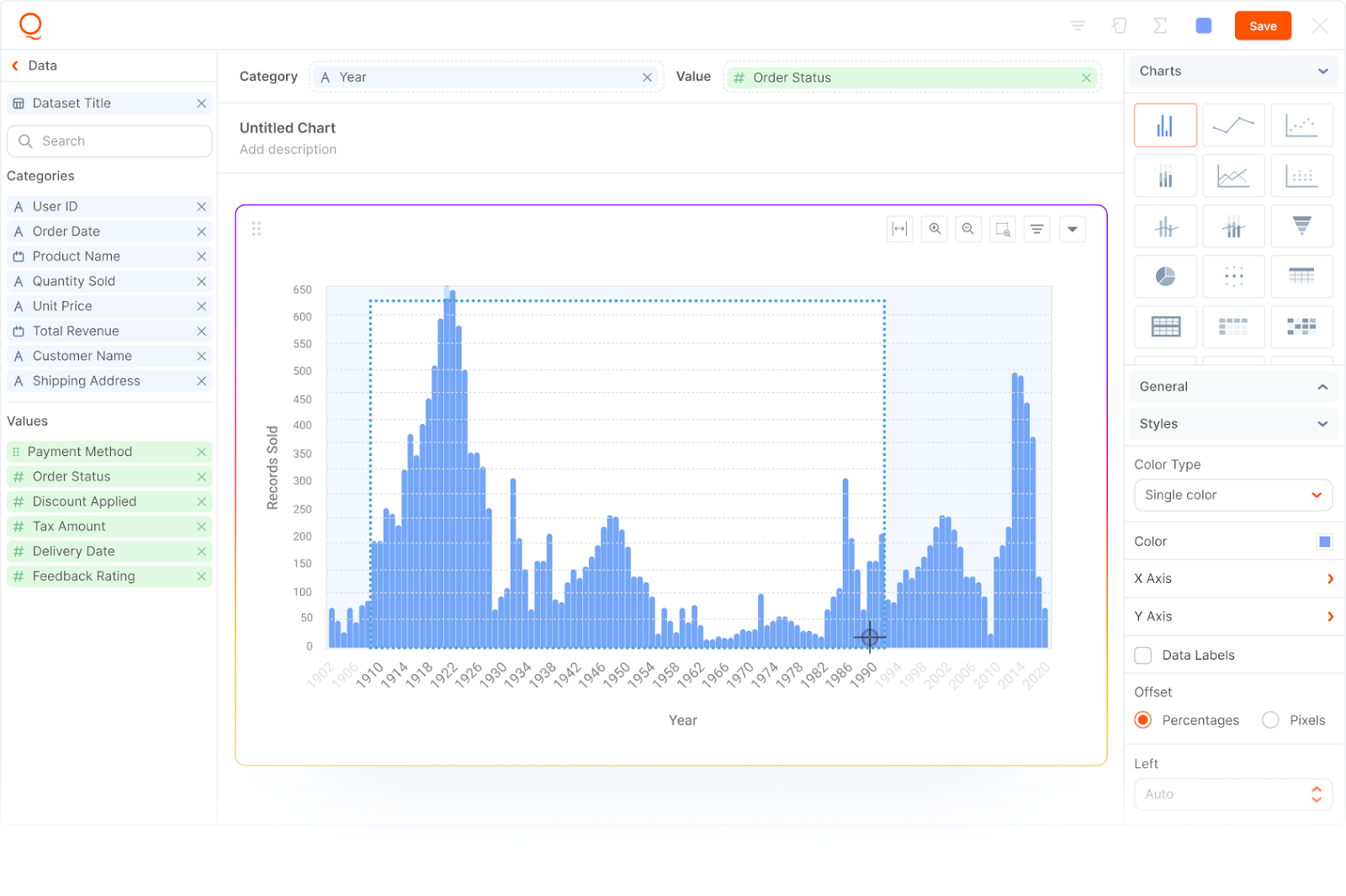This screenshot has height=896, width=1346.
Task: Open the Color Type dropdown
Action: coord(1232,495)
